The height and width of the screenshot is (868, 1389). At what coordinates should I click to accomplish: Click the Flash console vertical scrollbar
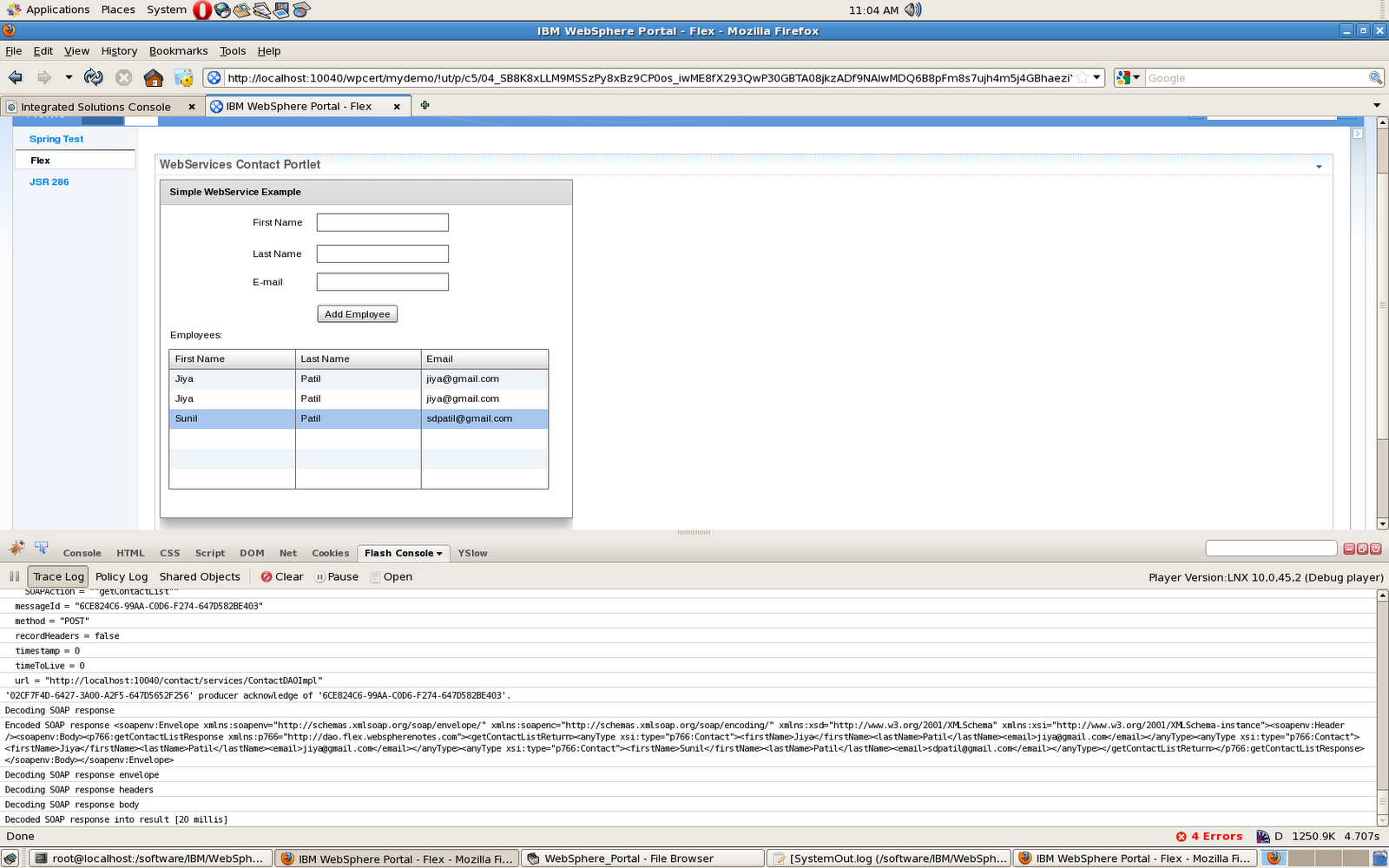(1382, 707)
